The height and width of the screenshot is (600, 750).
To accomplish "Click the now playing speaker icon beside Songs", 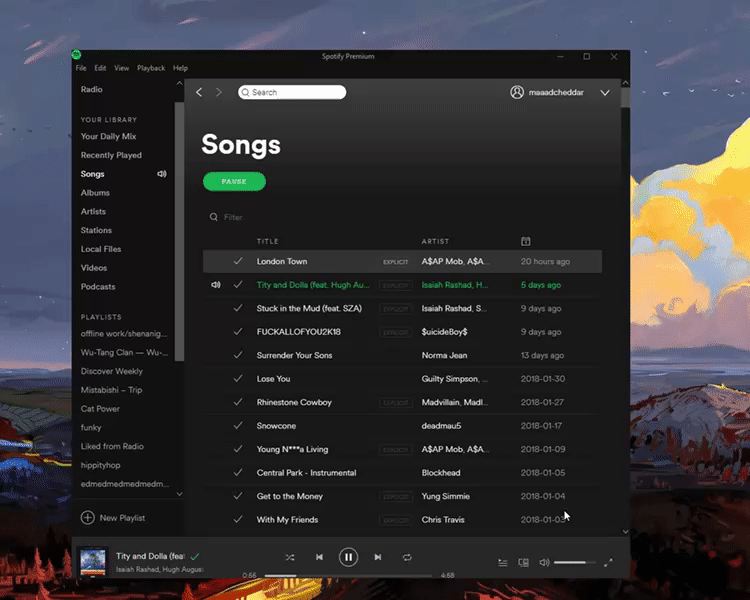I will 162,174.
